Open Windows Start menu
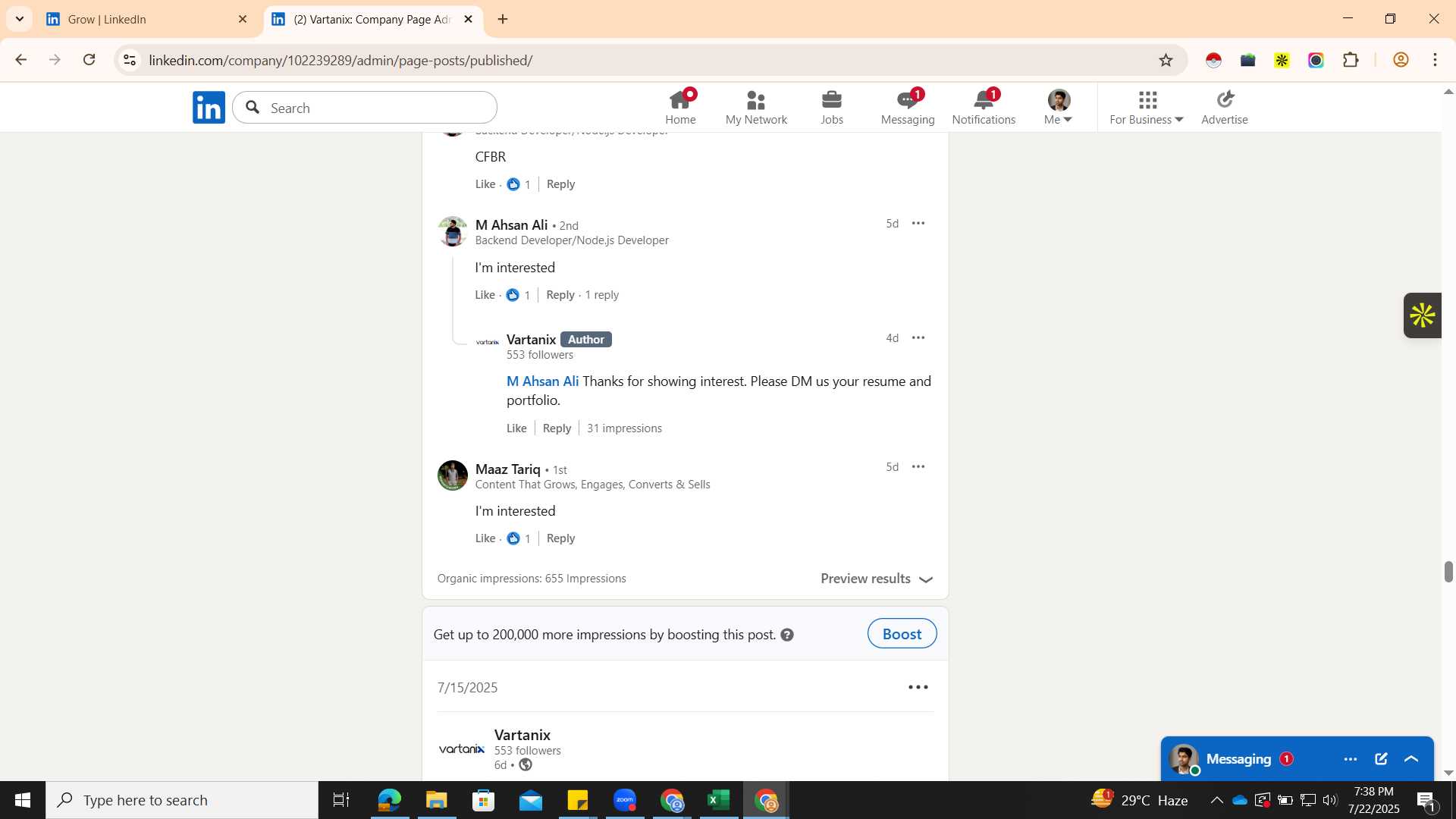This screenshot has height=819, width=1456. [x=22, y=800]
